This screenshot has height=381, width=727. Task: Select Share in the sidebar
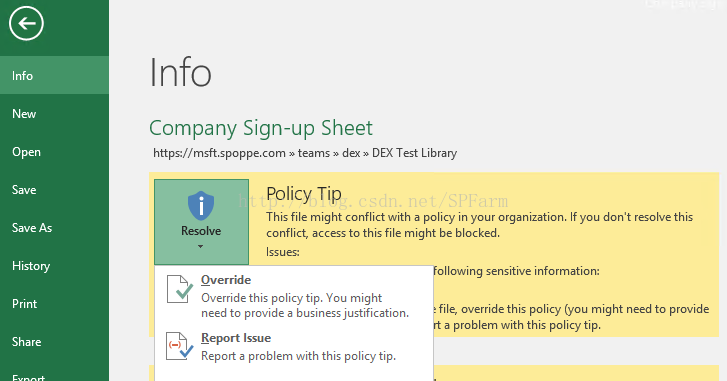coord(54,342)
